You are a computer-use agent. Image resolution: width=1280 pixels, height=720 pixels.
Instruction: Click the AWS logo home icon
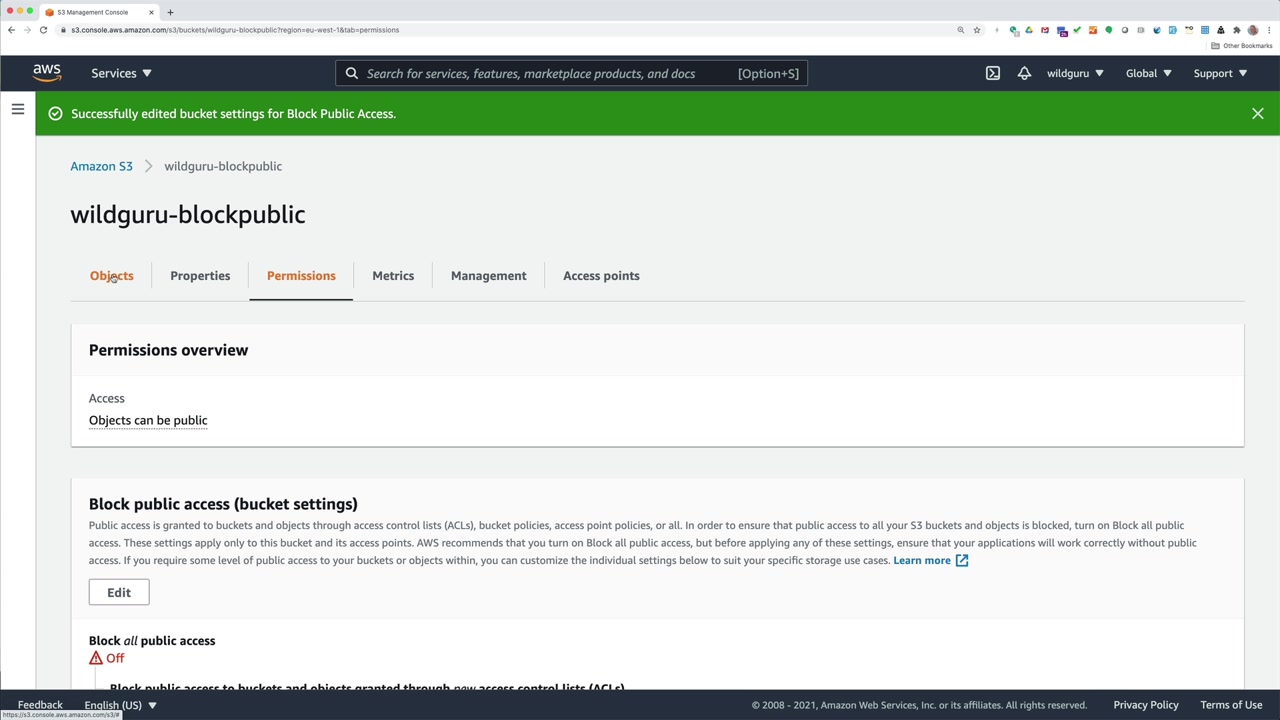click(47, 73)
